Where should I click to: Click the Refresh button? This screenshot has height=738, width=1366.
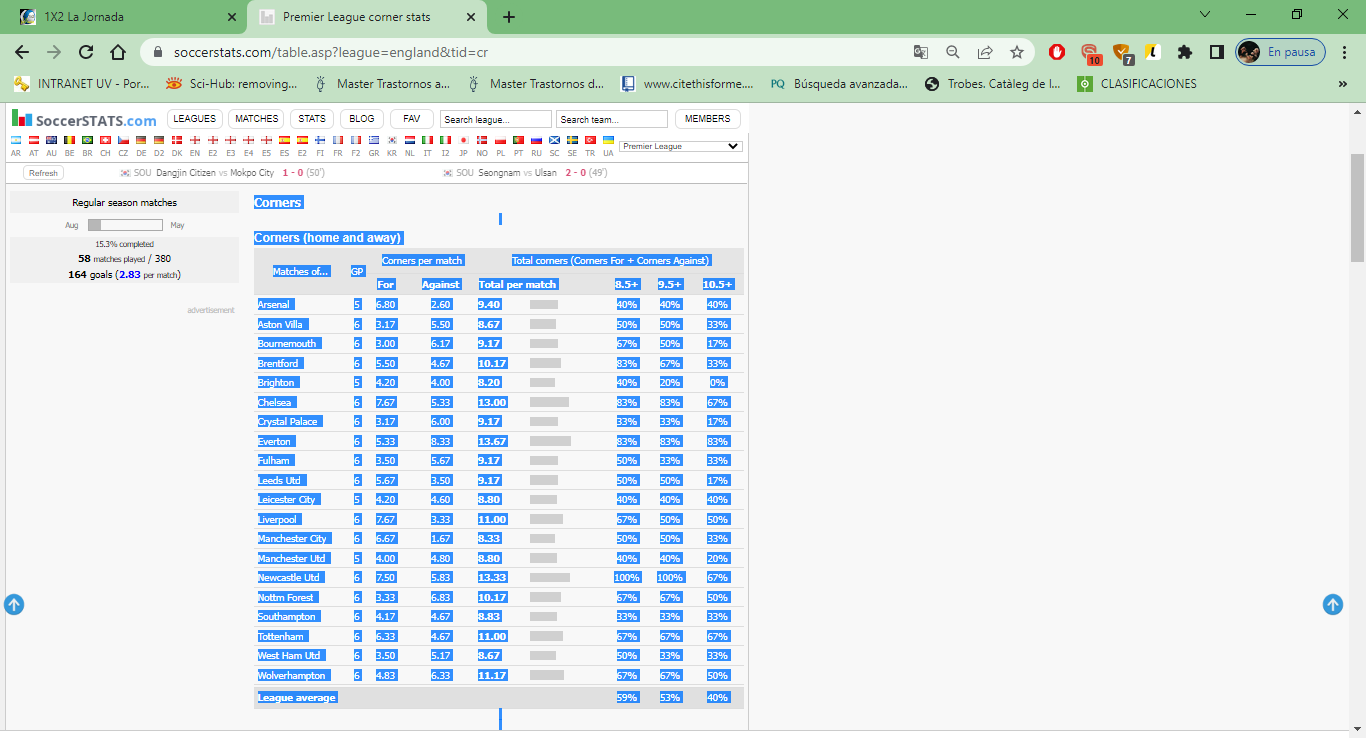pos(43,173)
